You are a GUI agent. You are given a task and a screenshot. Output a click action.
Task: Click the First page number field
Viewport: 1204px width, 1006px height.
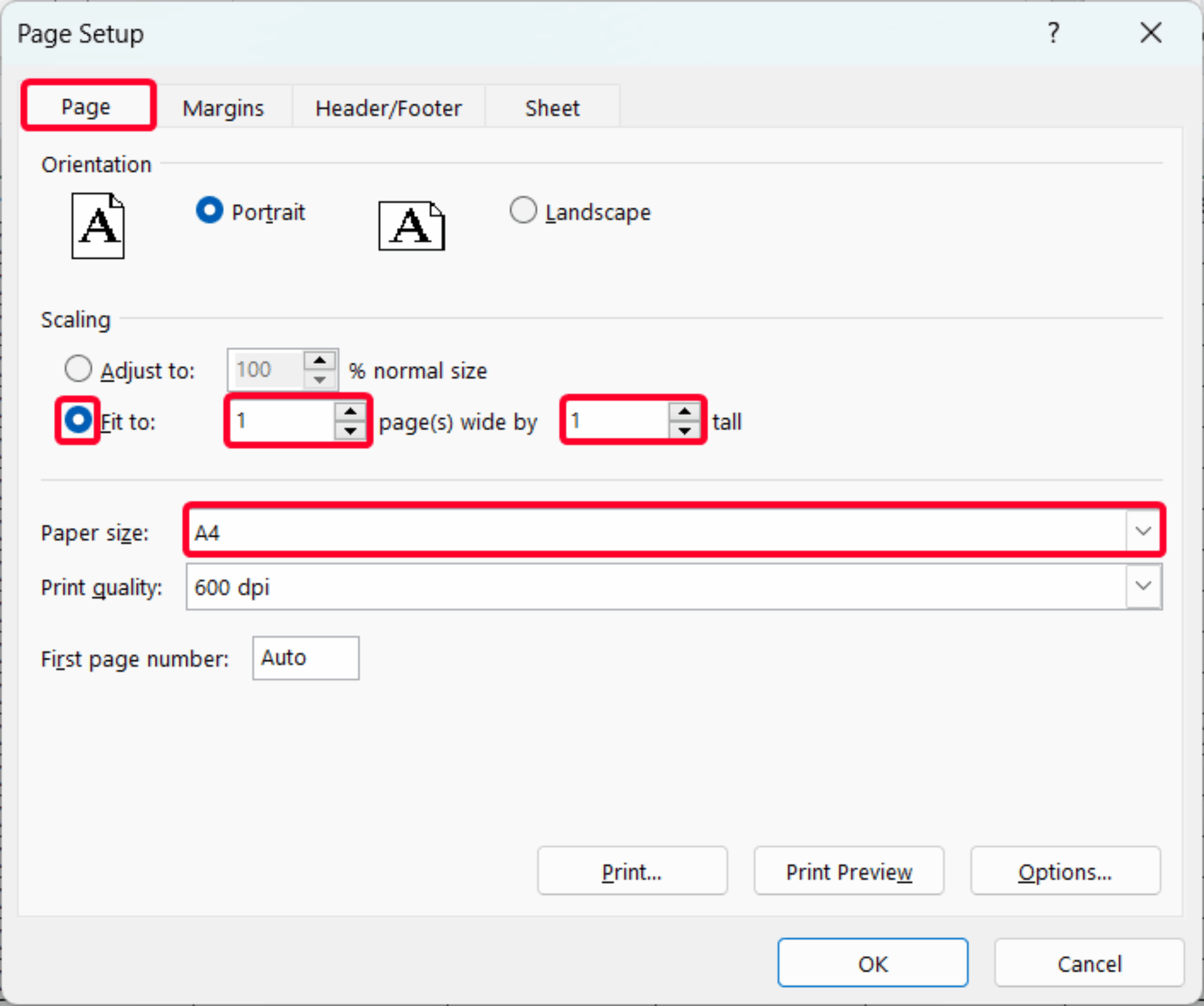[x=305, y=658]
